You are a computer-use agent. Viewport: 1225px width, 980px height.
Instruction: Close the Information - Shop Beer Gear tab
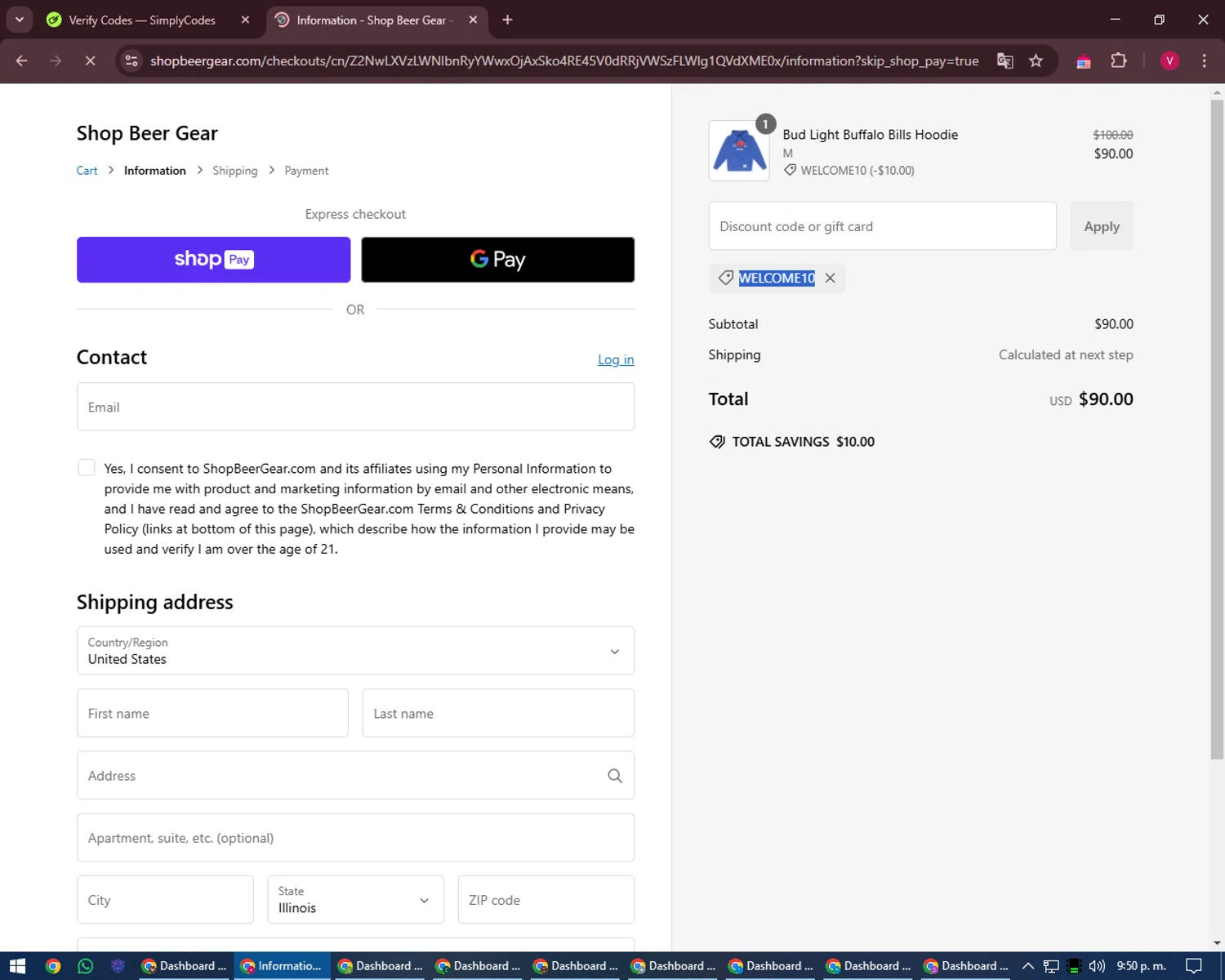473,20
